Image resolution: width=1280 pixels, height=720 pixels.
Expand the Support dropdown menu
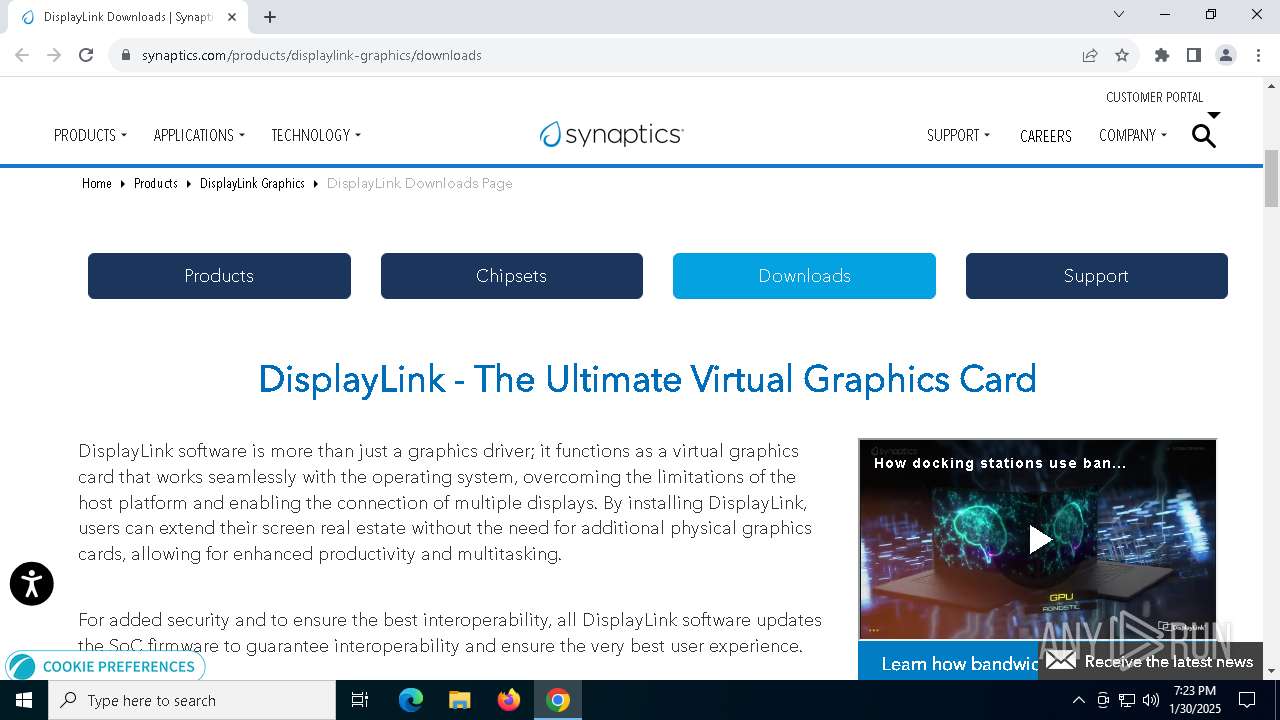pos(958,135)
